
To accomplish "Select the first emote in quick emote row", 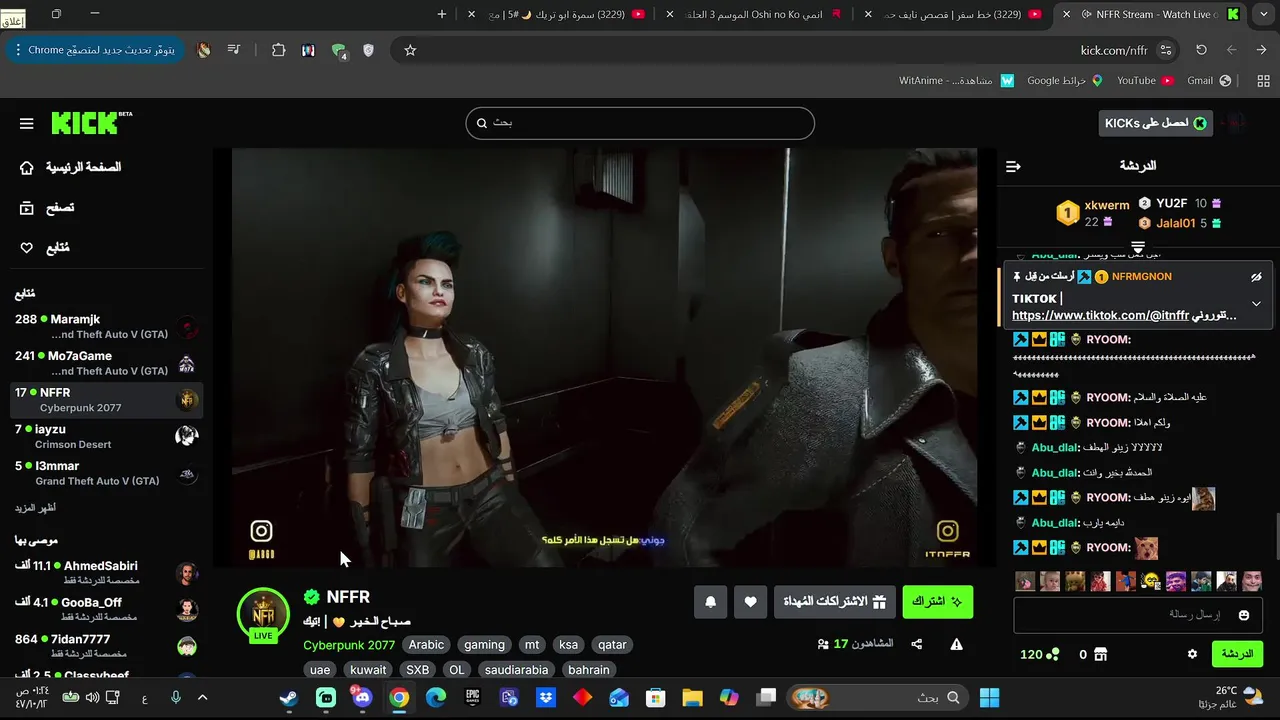I will point(1025,581).
